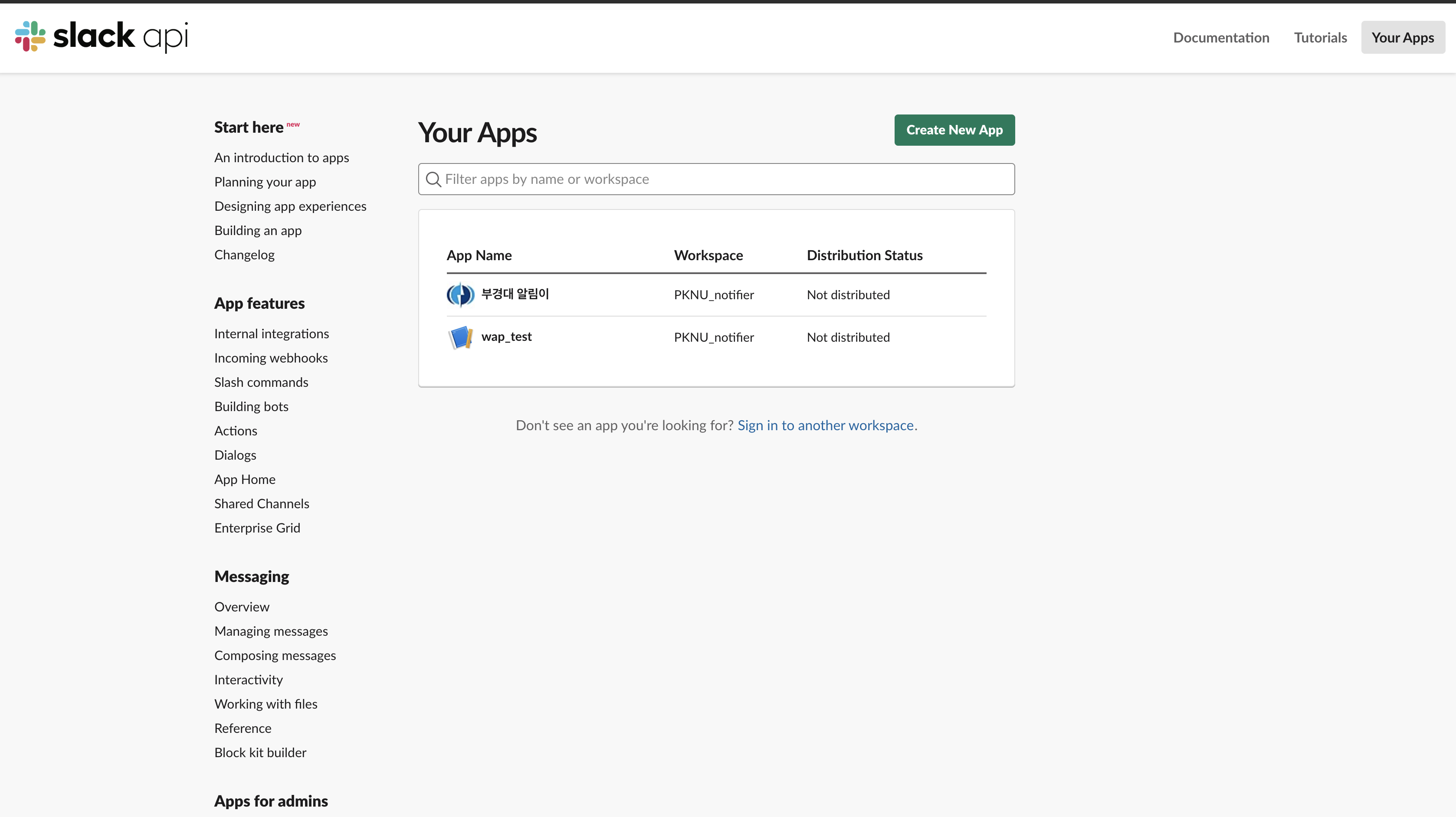Screen dimensions: 1456x817
Task: Open An introduction to apps guide
Action: point(282,158)
